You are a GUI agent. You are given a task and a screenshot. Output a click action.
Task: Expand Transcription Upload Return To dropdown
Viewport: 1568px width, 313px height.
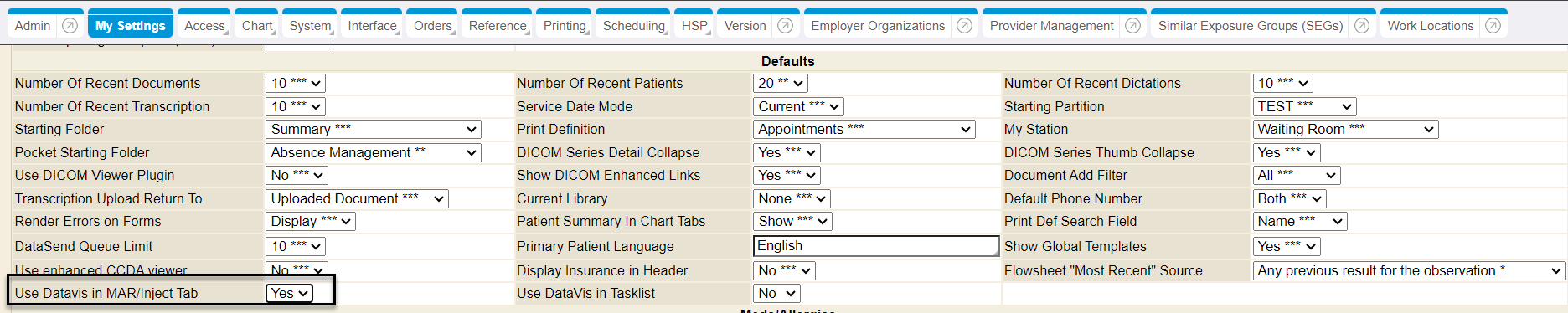[357, 198]
